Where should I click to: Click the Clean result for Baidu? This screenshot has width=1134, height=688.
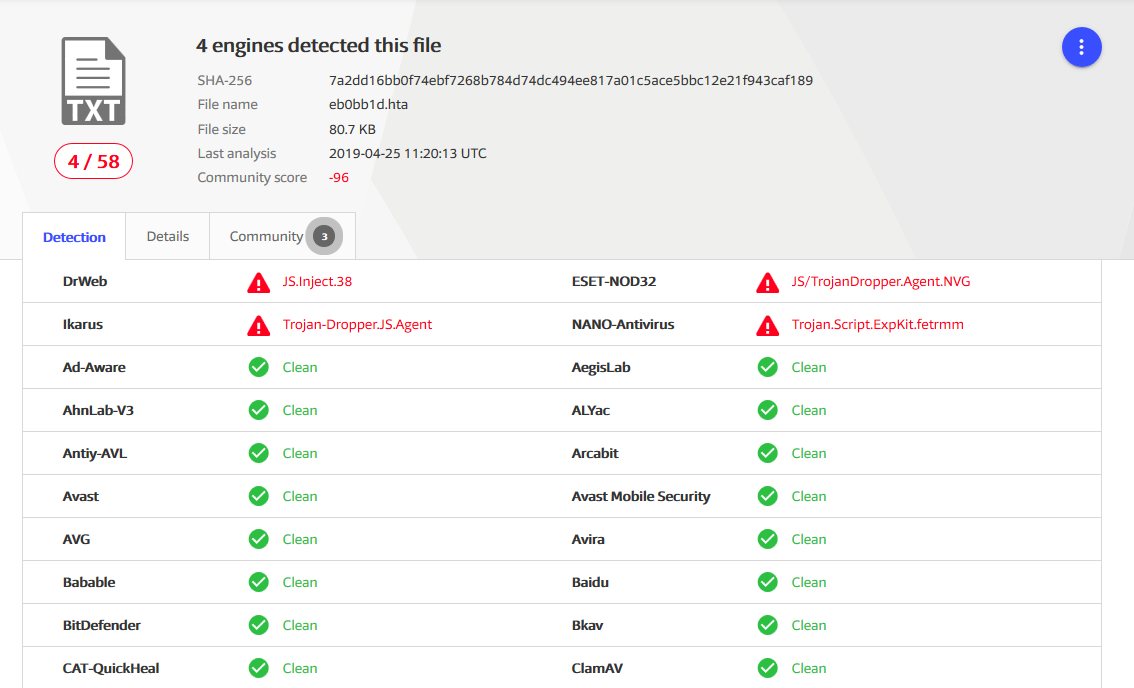(x=809, y=582)
